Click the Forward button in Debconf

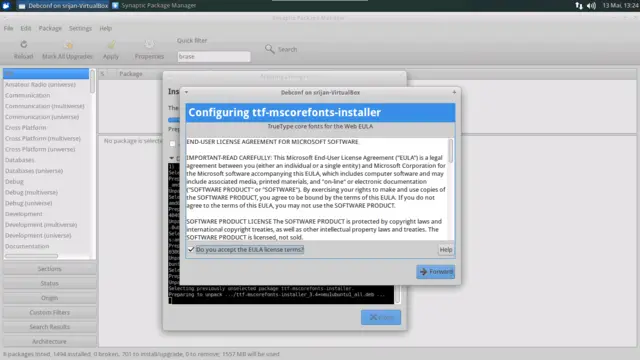[436, 272]
